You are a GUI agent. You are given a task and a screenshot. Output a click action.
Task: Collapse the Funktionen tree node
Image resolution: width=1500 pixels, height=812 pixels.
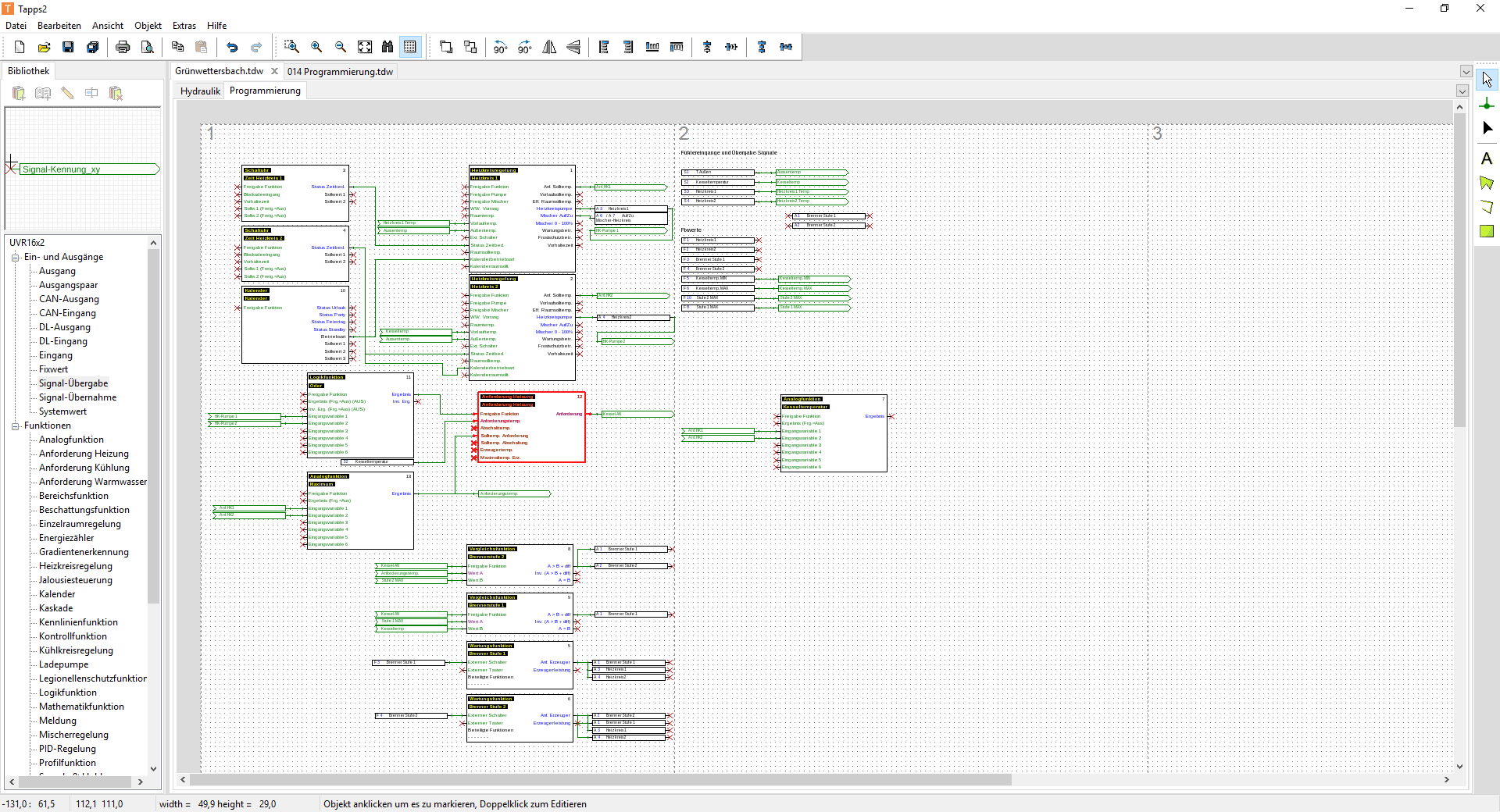[15, 426]
